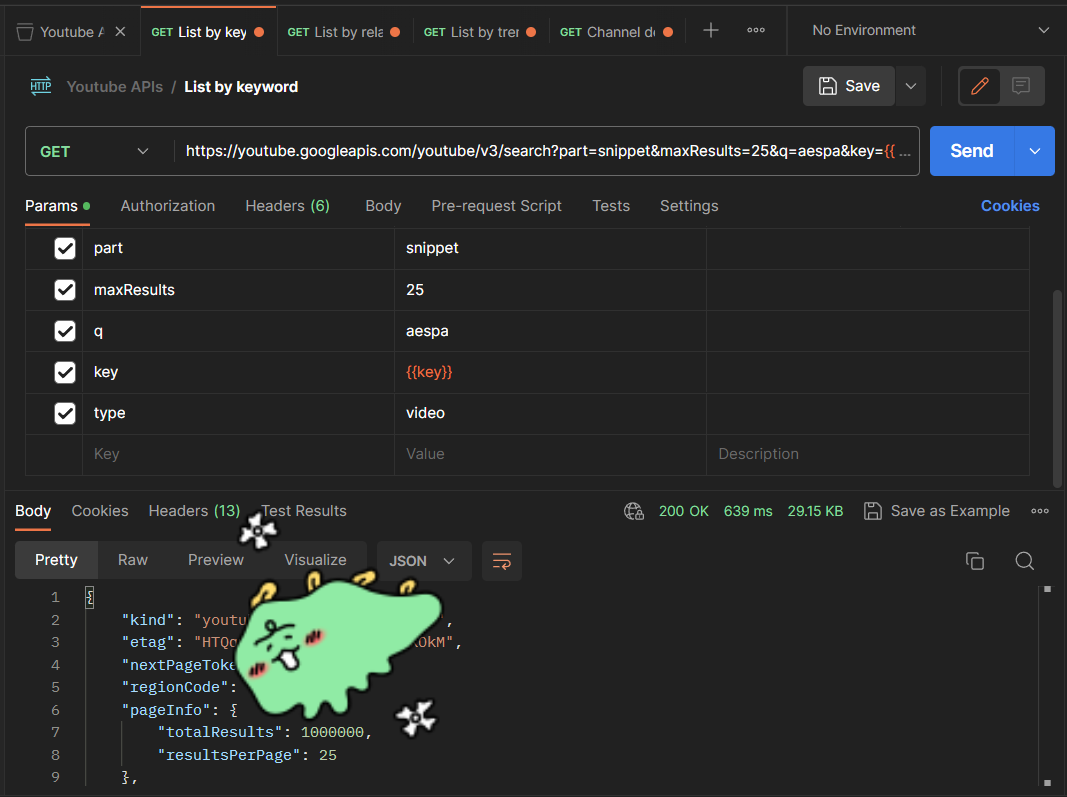This screenshot has width=1067, height=797.
Task: Close the Youtube APIs collection tab
Action: coord(120,31)
